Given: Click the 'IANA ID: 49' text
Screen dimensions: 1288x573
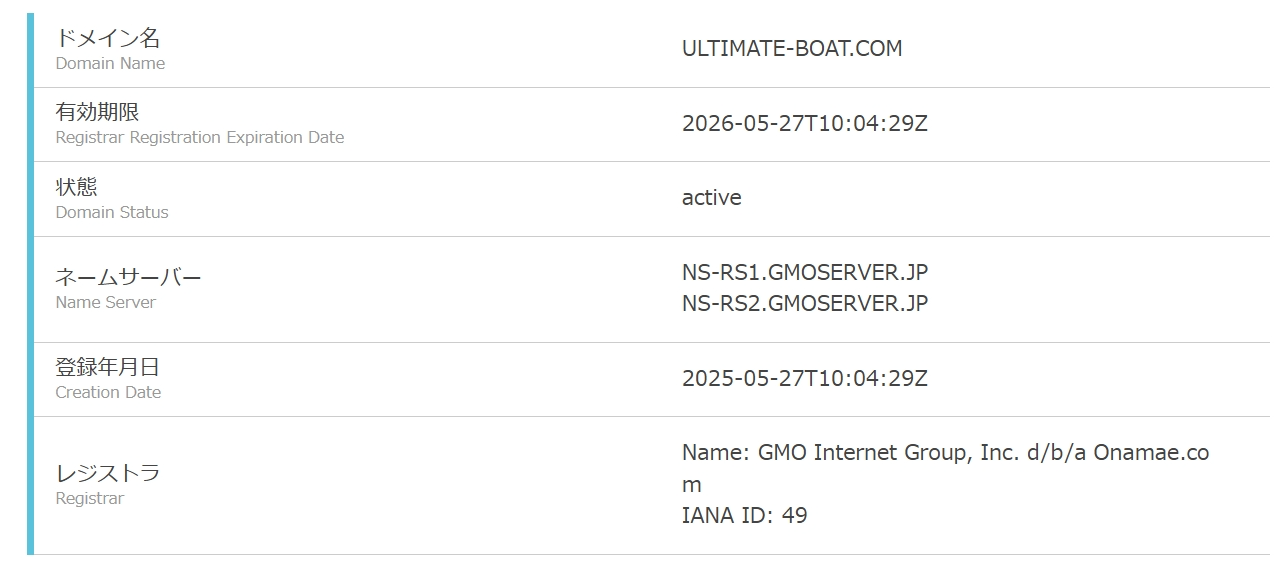Looking at the screenshot, I should tap(744, 516).
